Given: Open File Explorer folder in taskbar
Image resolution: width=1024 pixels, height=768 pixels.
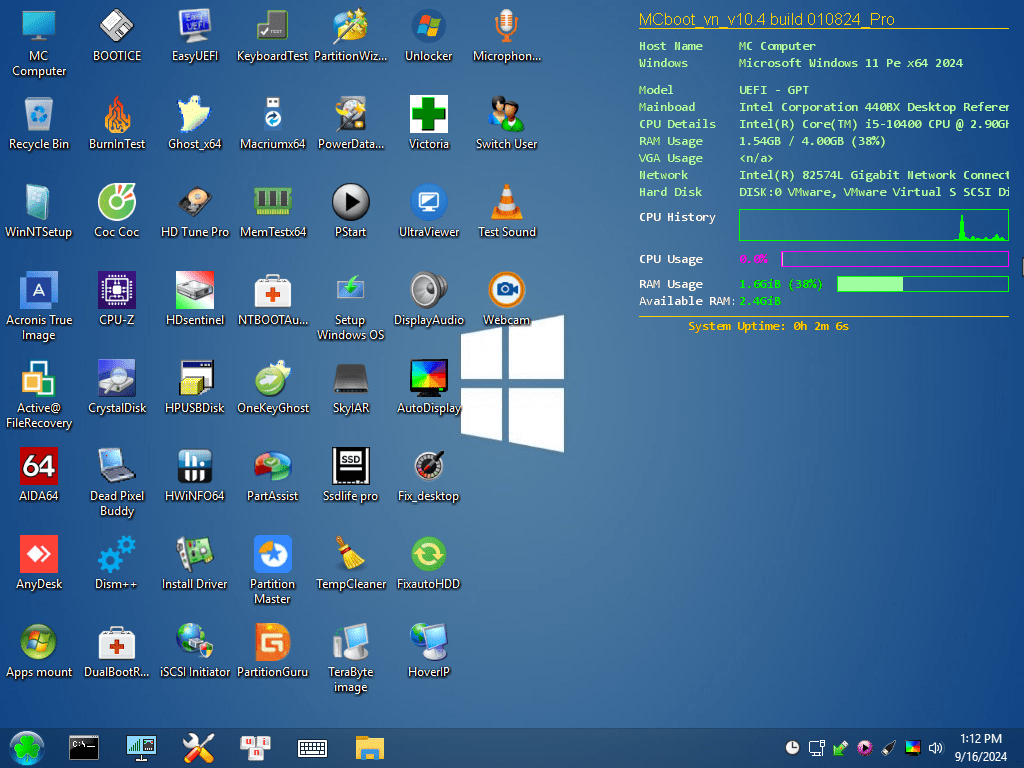Looking at the screenshot, I should [370, 748].
